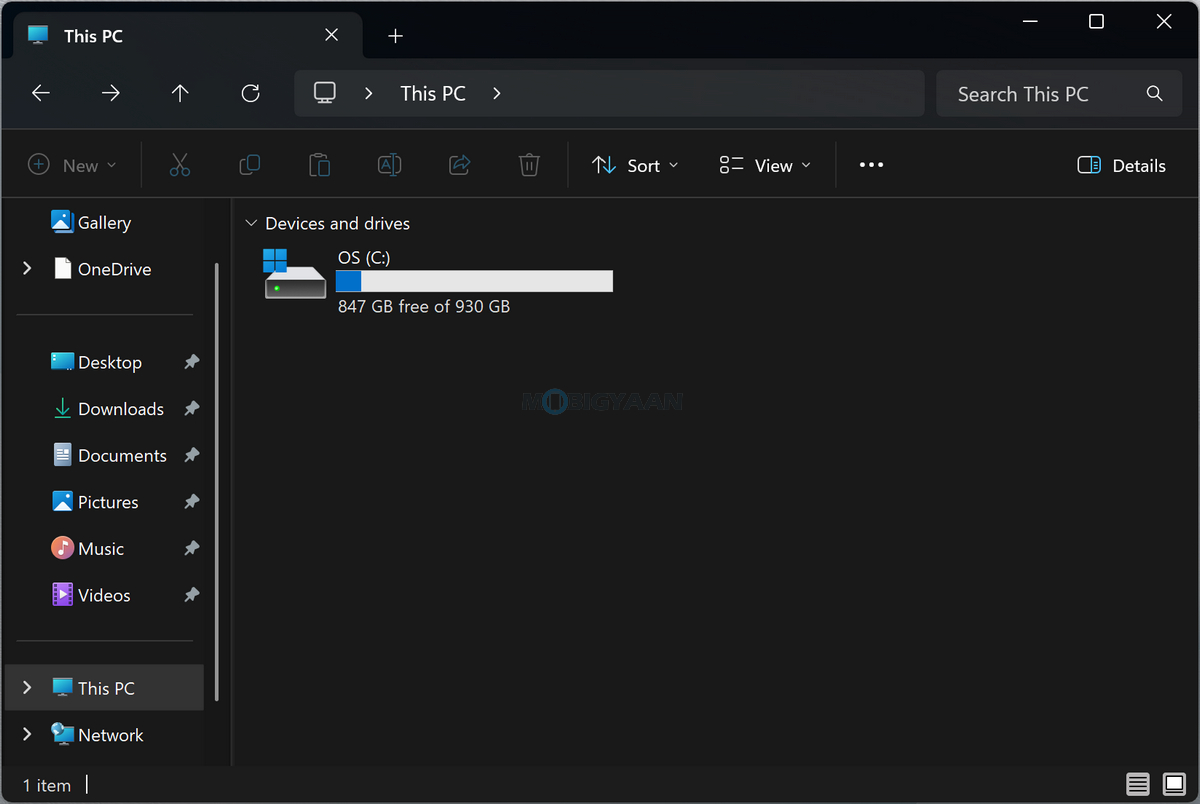Screen dimensions: 1200x804
Task: Click the Paste clipboard icon
Action: point(320,165)
